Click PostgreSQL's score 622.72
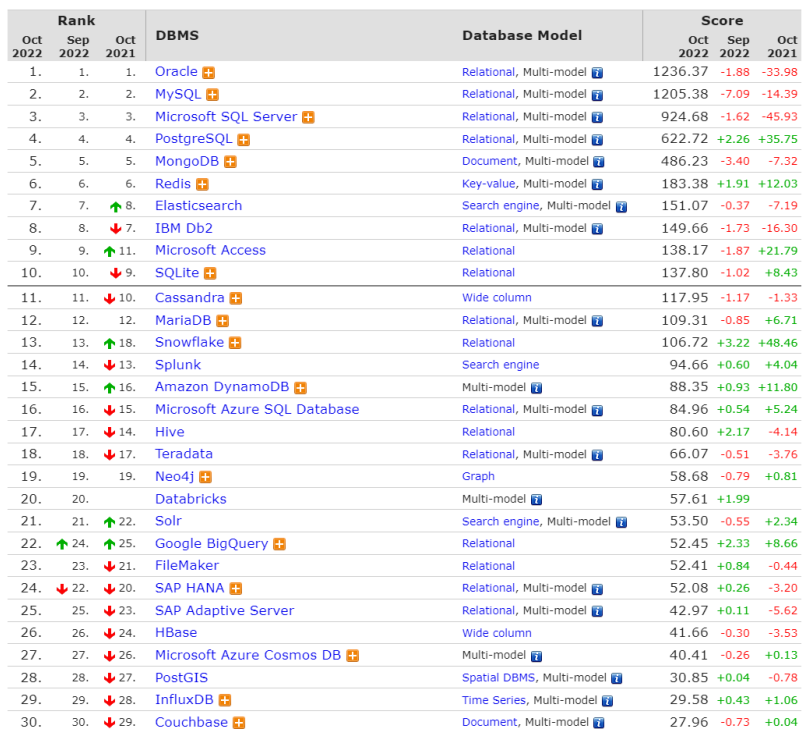Viewport: 809px width, 739px height. pyautogui.click(x=684, y=139)
